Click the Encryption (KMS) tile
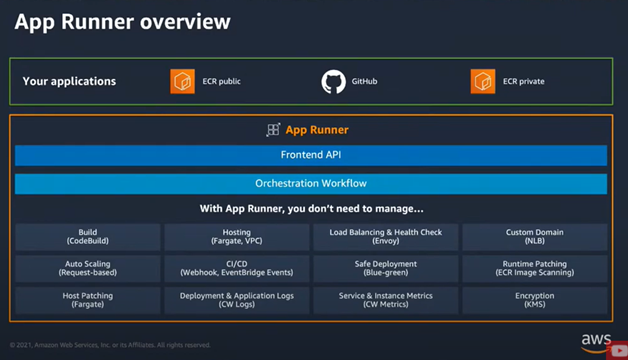Image resolution: width=628 pixels, height=360 pixels. pos(535,300)
